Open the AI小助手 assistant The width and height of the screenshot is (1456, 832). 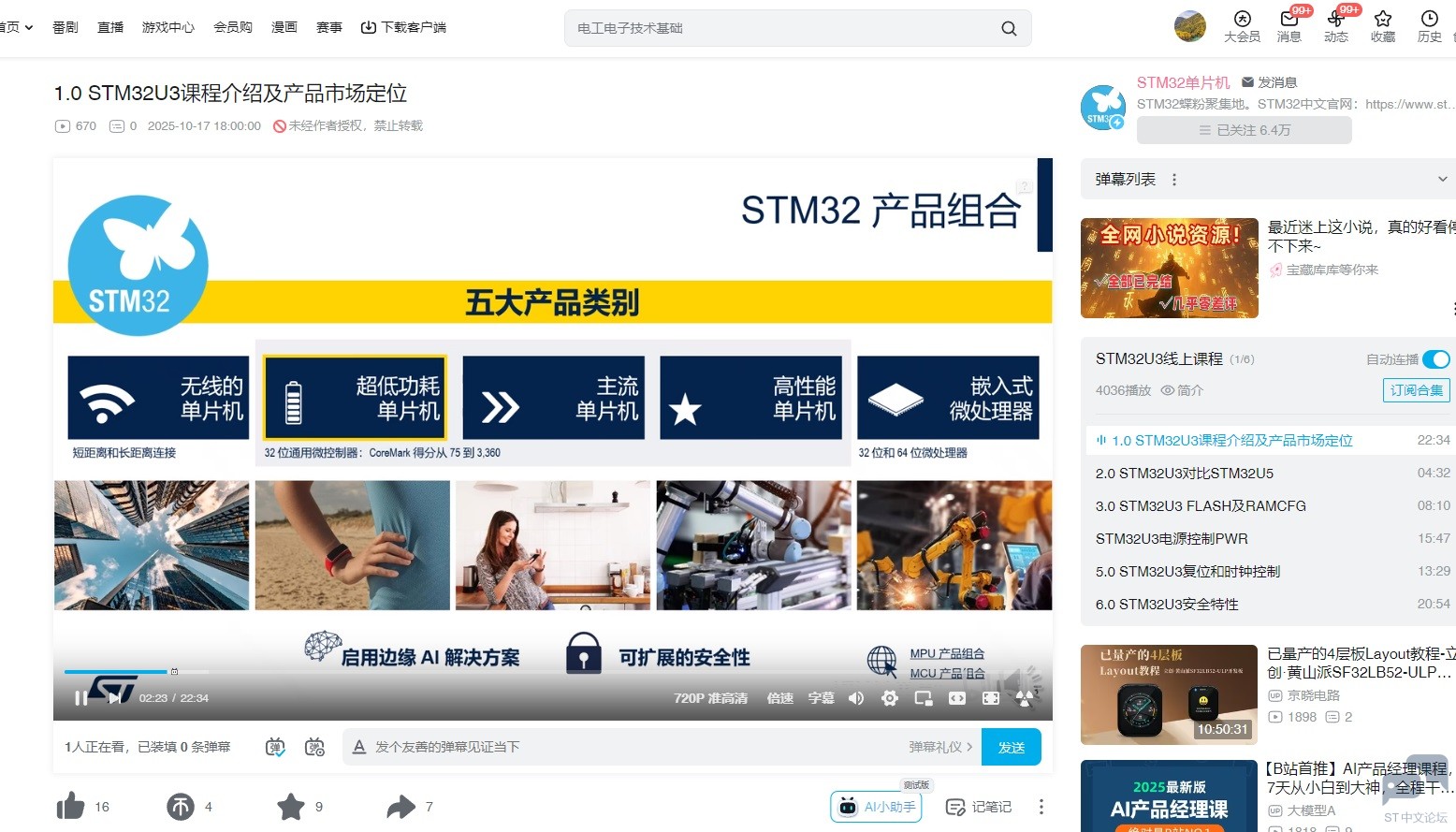coord(876,807)
